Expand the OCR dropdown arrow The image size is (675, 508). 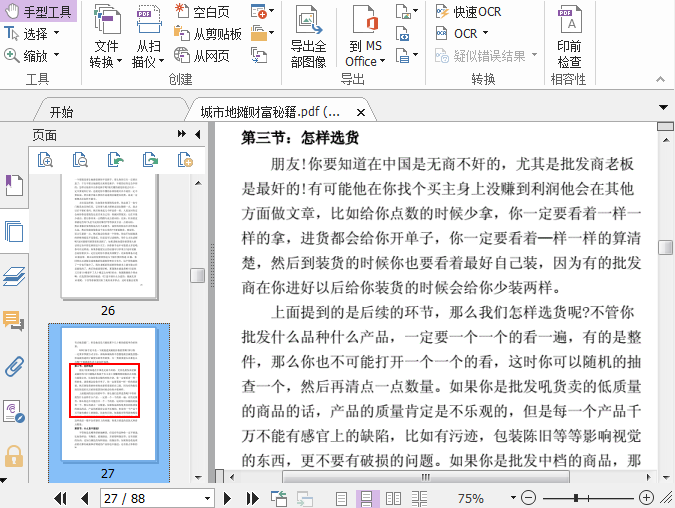point(486,33)
